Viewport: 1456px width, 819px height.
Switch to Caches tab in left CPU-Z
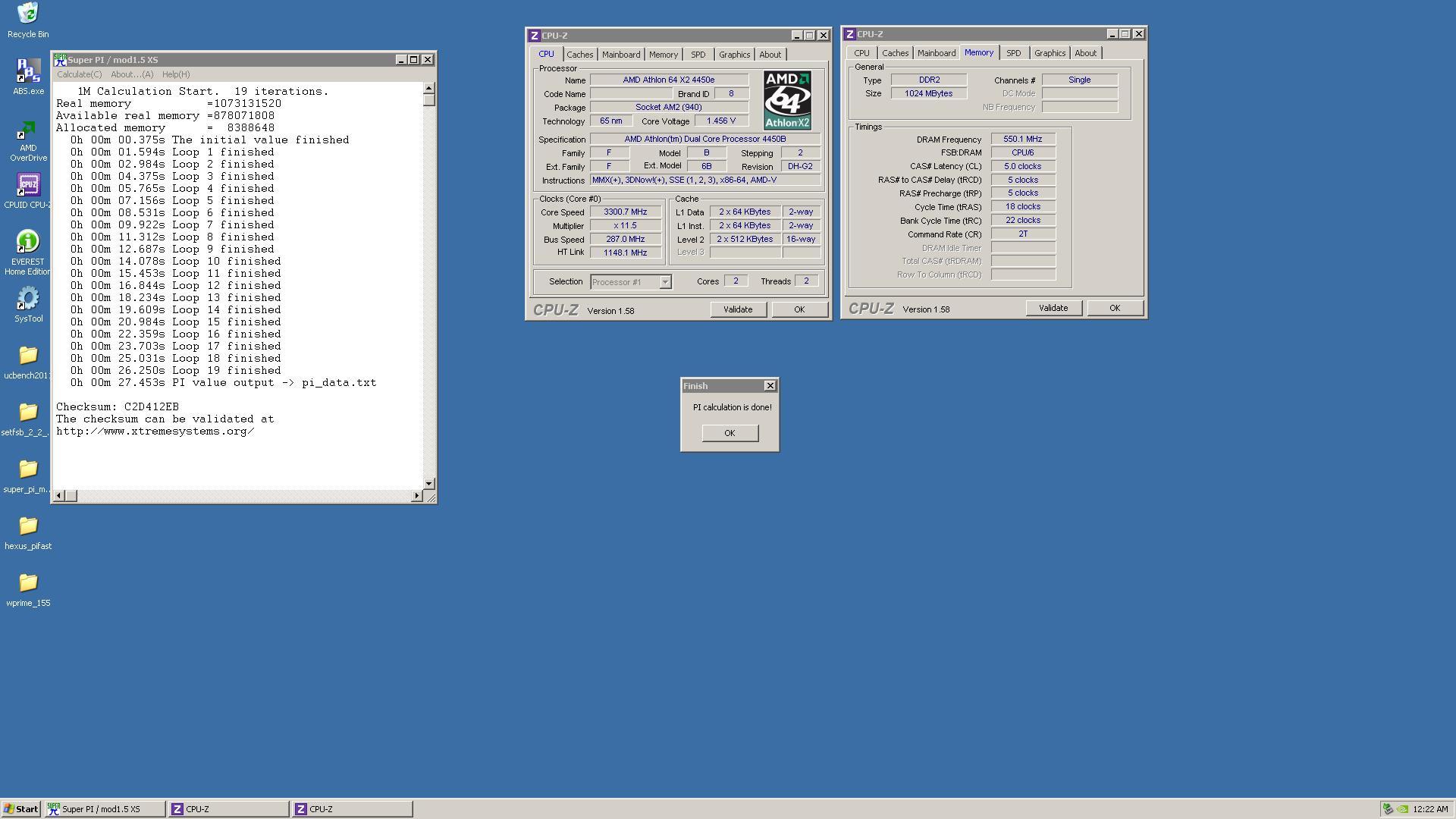coord(580,55)
